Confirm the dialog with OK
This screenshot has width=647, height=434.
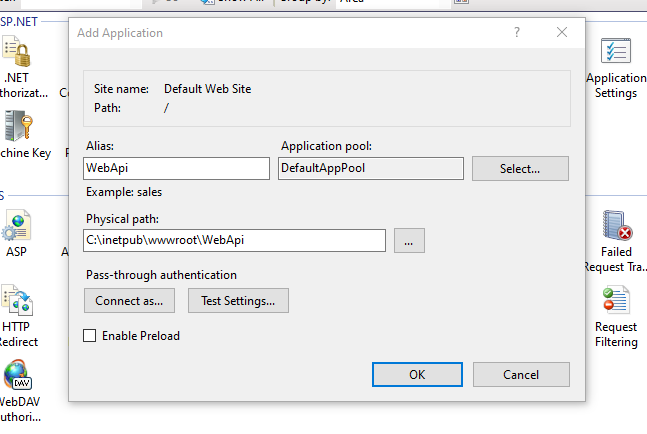(417, 374)
